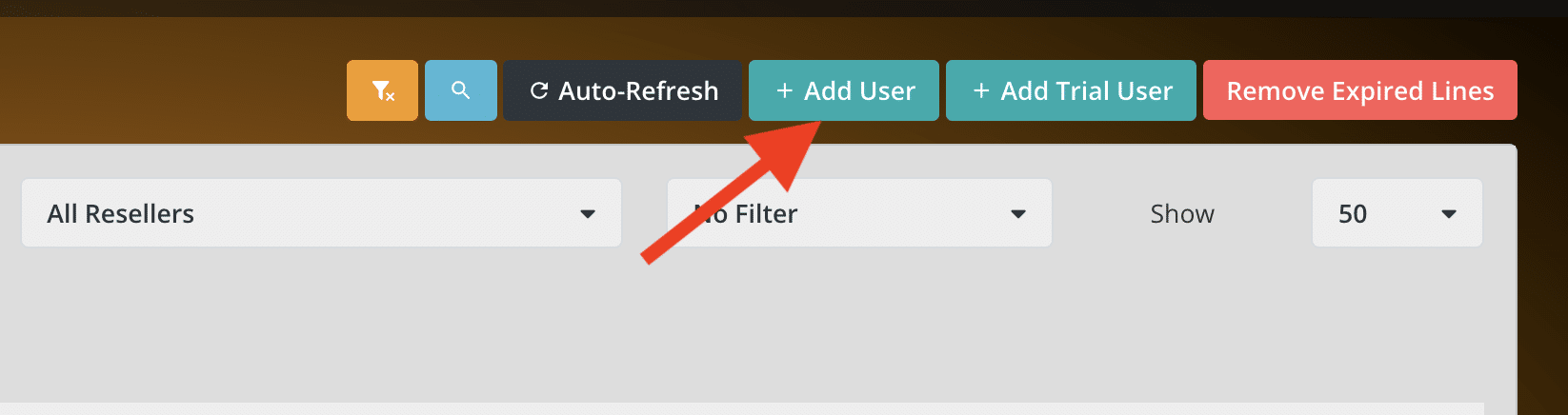Click the caret beside the 50 value
Viewport: 1568px width, 415px height.
1449,214
